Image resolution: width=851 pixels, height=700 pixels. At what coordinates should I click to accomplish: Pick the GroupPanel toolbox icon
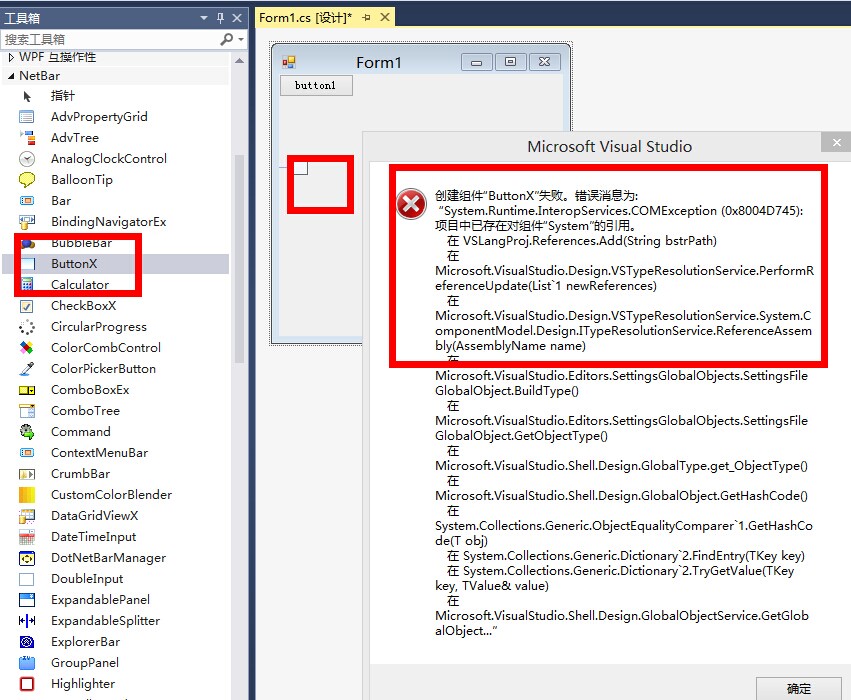click(x=27, y=663)
